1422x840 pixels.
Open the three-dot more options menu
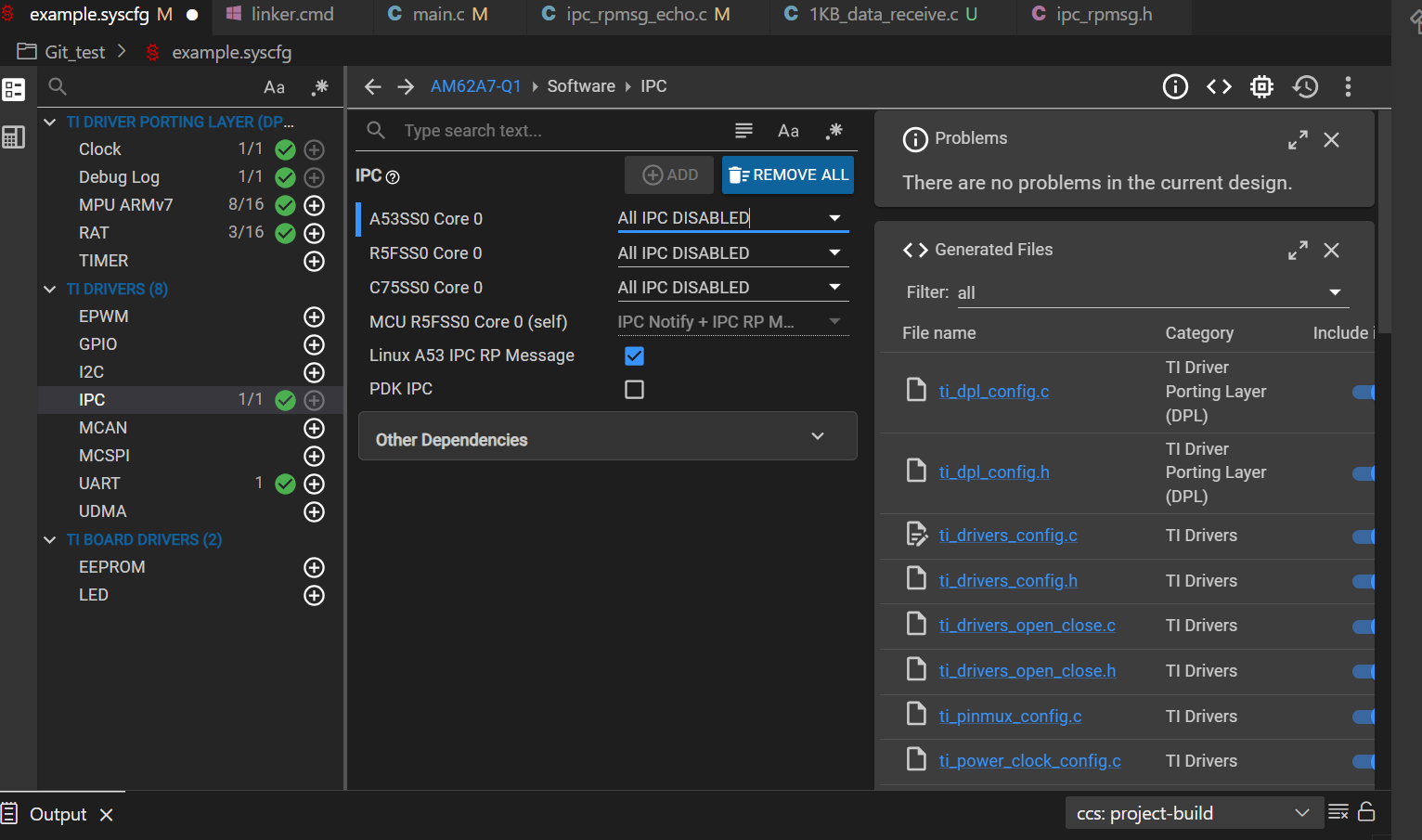click(x=1348, y=86)
